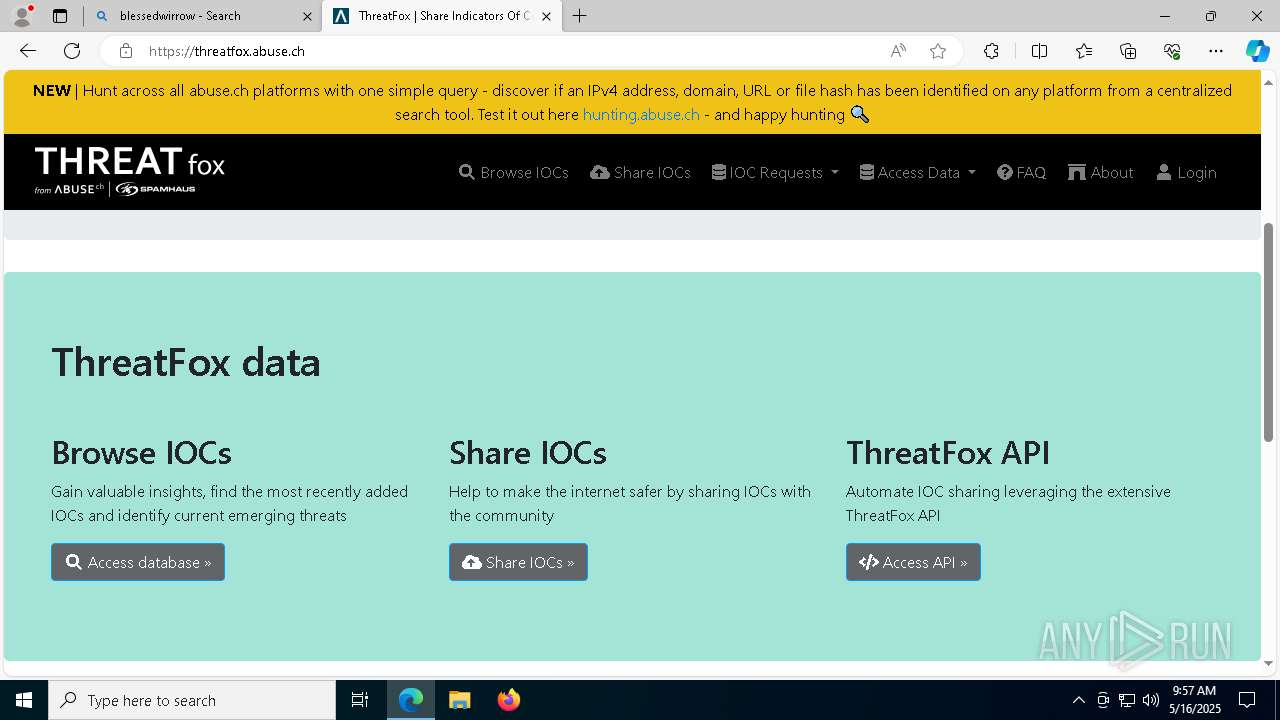Click the taskbar search box
This screenshot has height=720, width=1280.
click(x=192, y=700)
